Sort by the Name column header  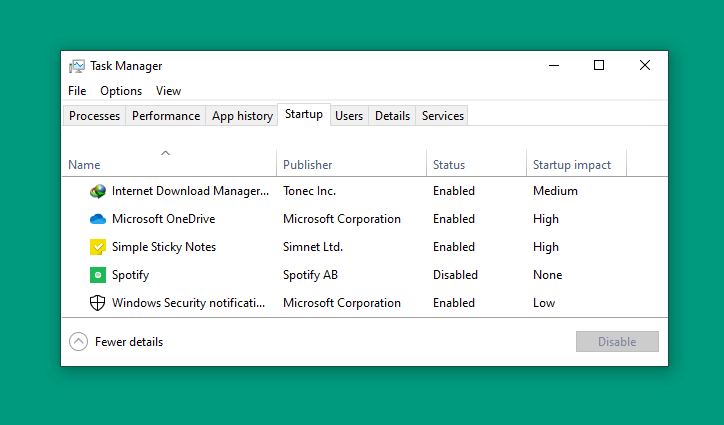tap(84, 165)
